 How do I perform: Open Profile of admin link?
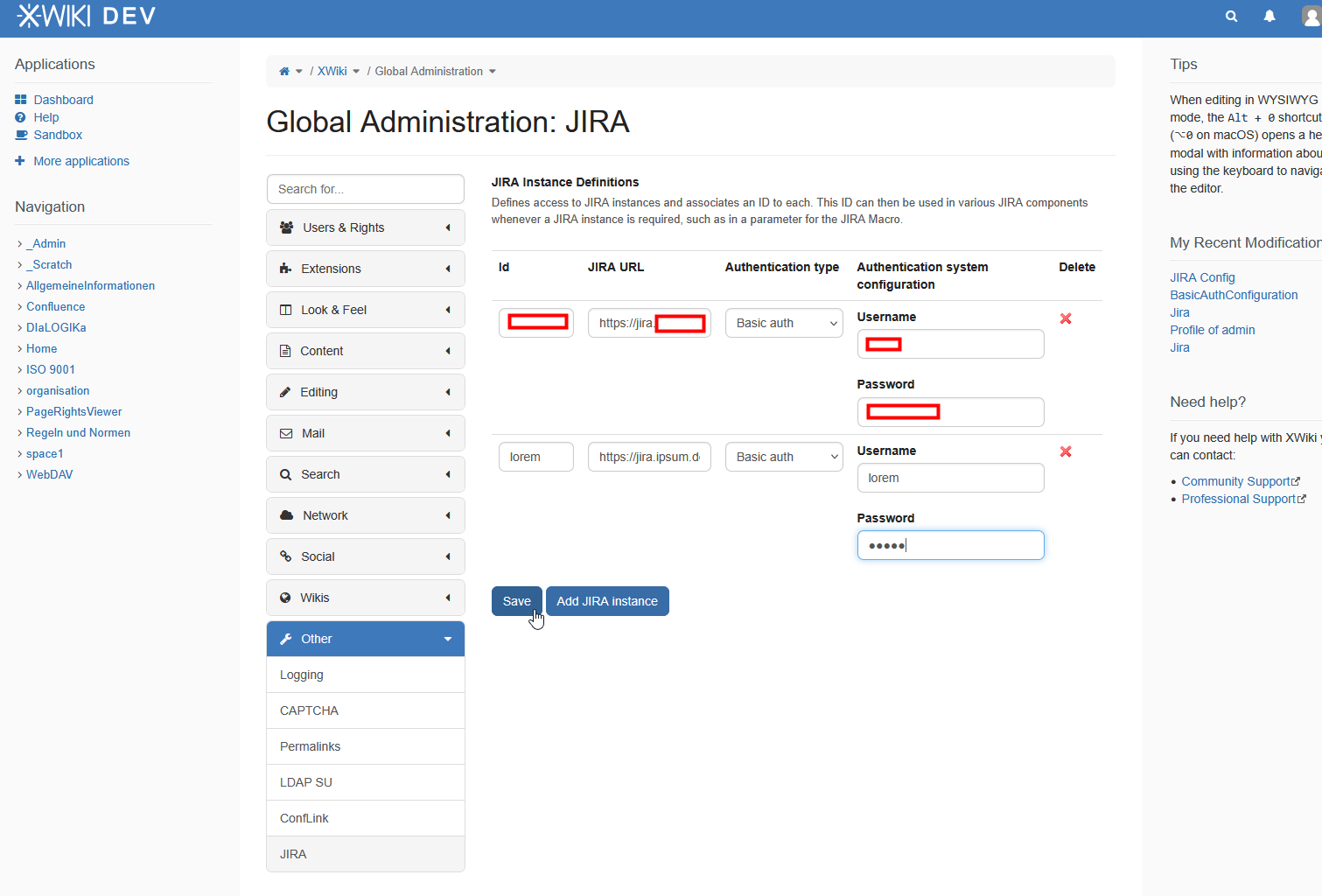[1212, 330]
